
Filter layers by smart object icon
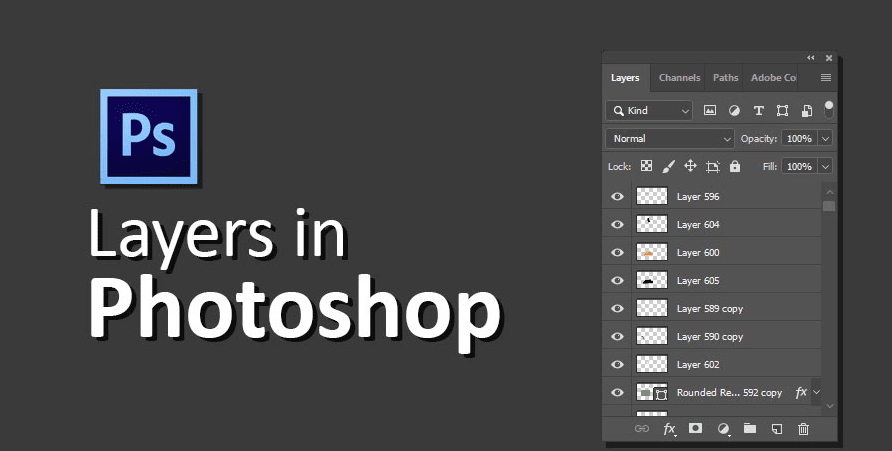point(807,110)
